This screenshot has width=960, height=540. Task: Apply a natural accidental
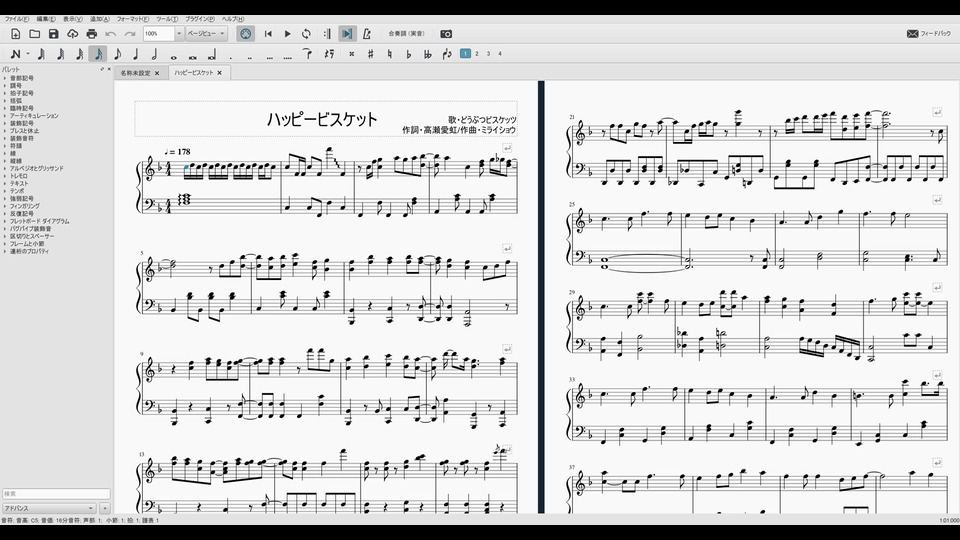click(x=389, y=54)
